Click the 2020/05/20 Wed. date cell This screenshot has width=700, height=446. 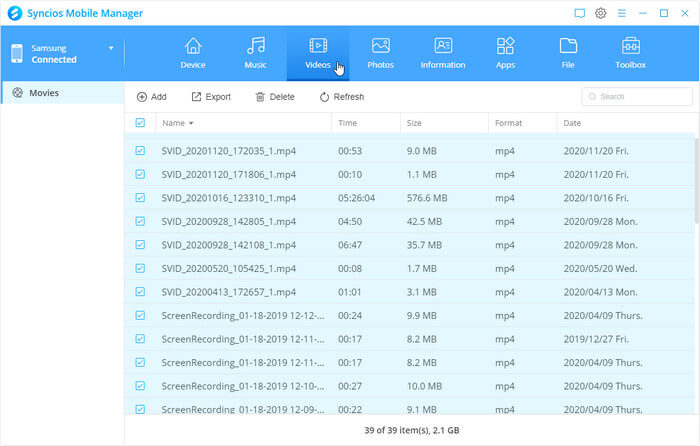pos(600,268)
